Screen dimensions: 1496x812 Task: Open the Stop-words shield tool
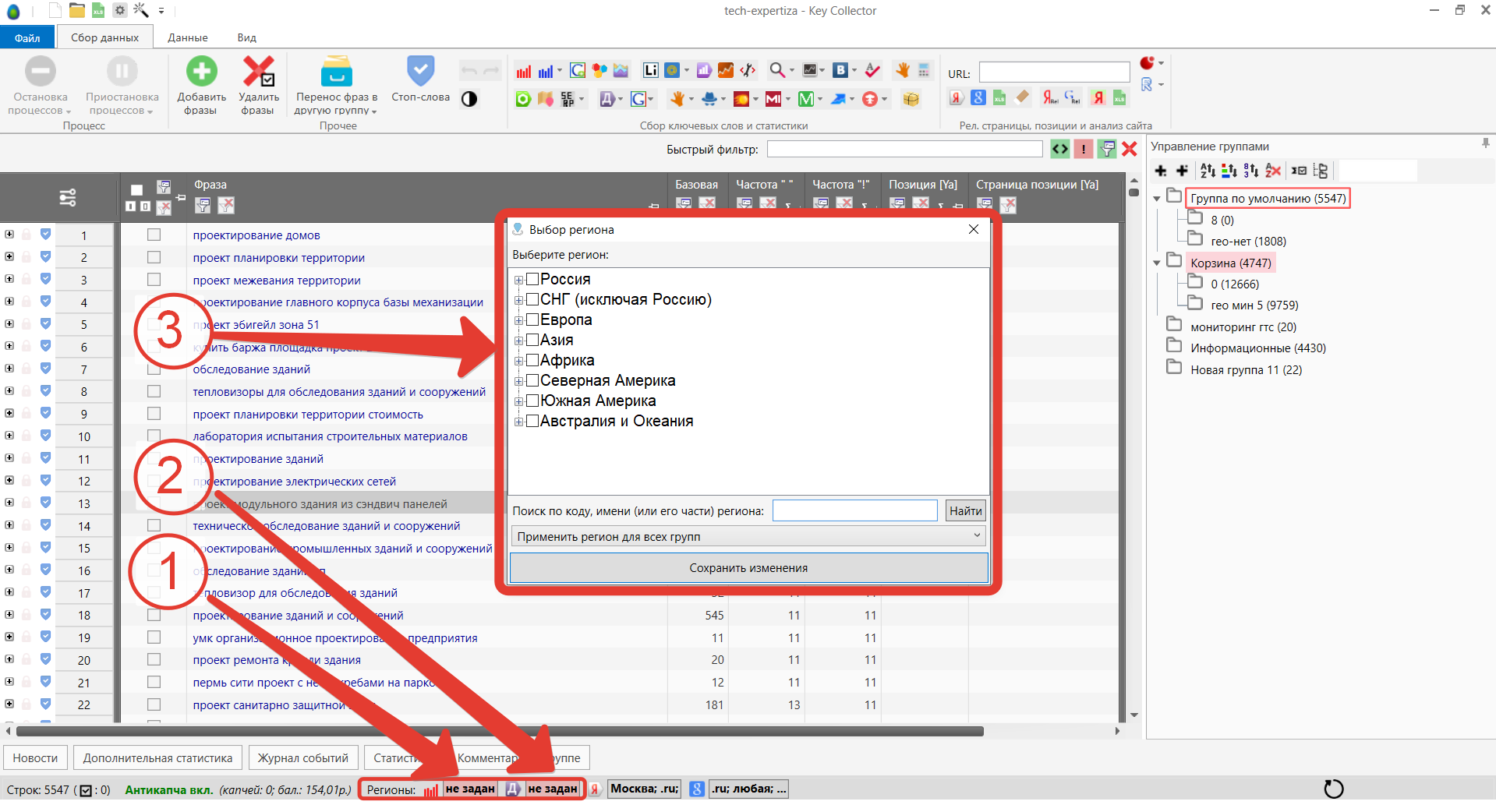pos(420,72)
